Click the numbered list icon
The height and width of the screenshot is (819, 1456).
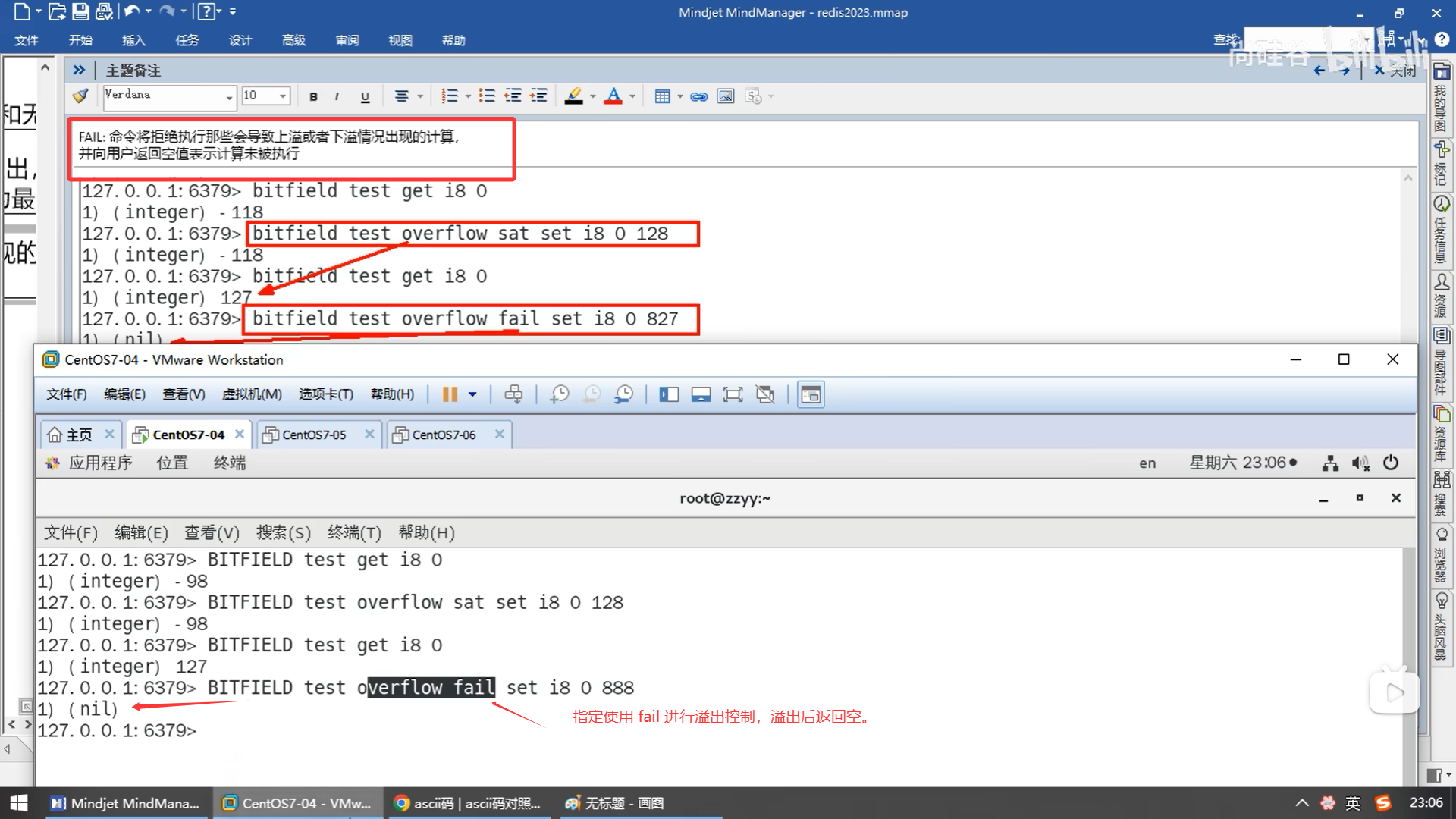click(x=450, y=96)
